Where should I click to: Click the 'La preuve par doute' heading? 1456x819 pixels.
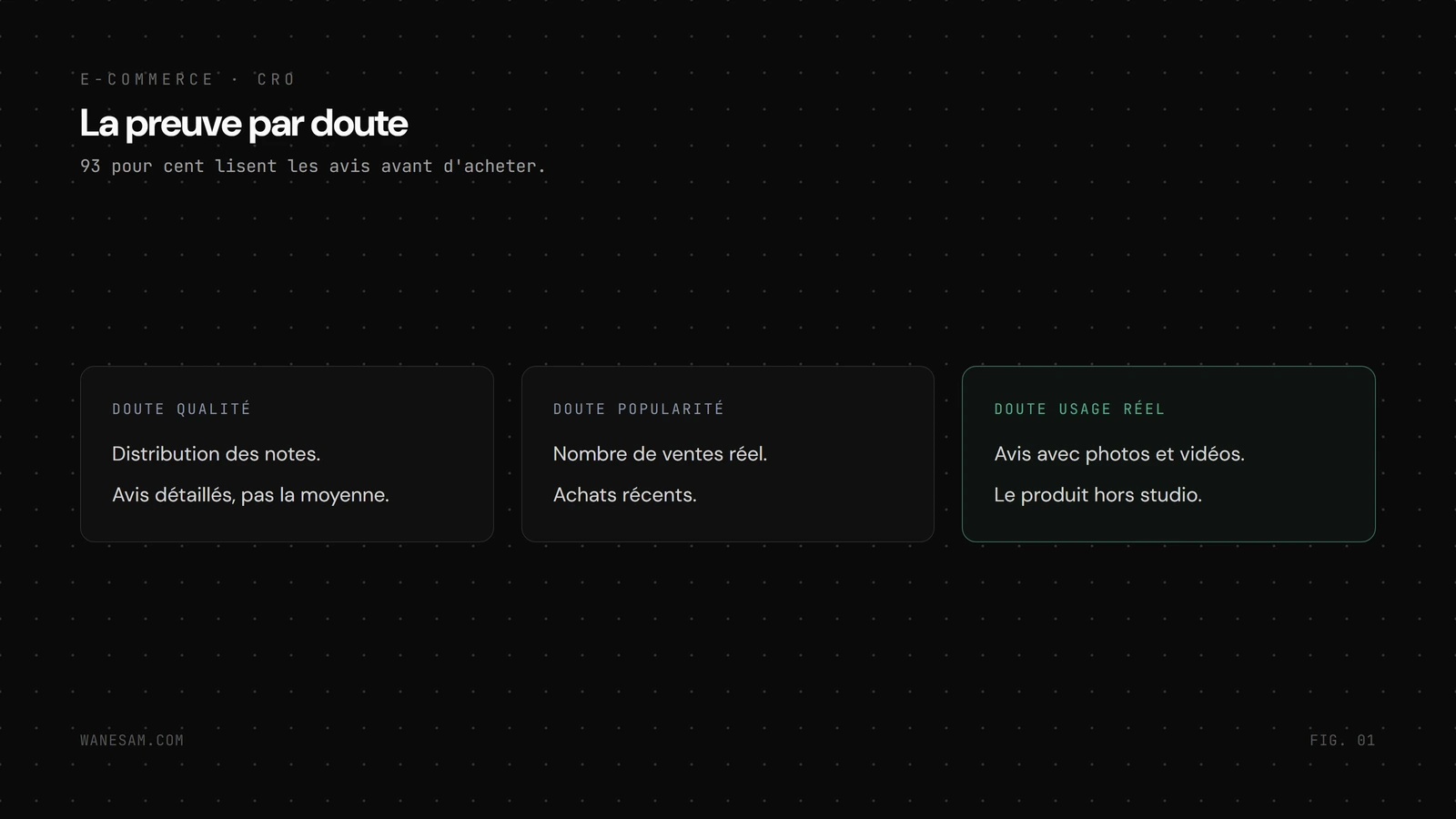click(243, 124)
